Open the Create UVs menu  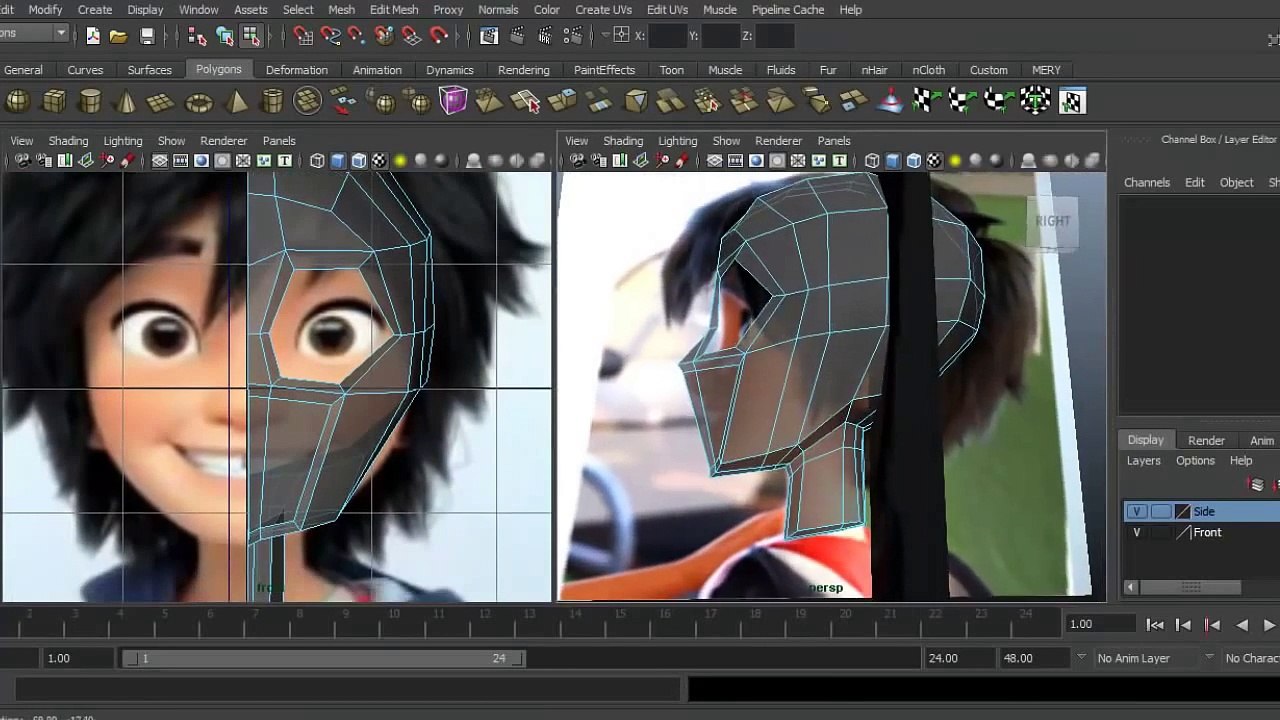click(x=603, y=9)
